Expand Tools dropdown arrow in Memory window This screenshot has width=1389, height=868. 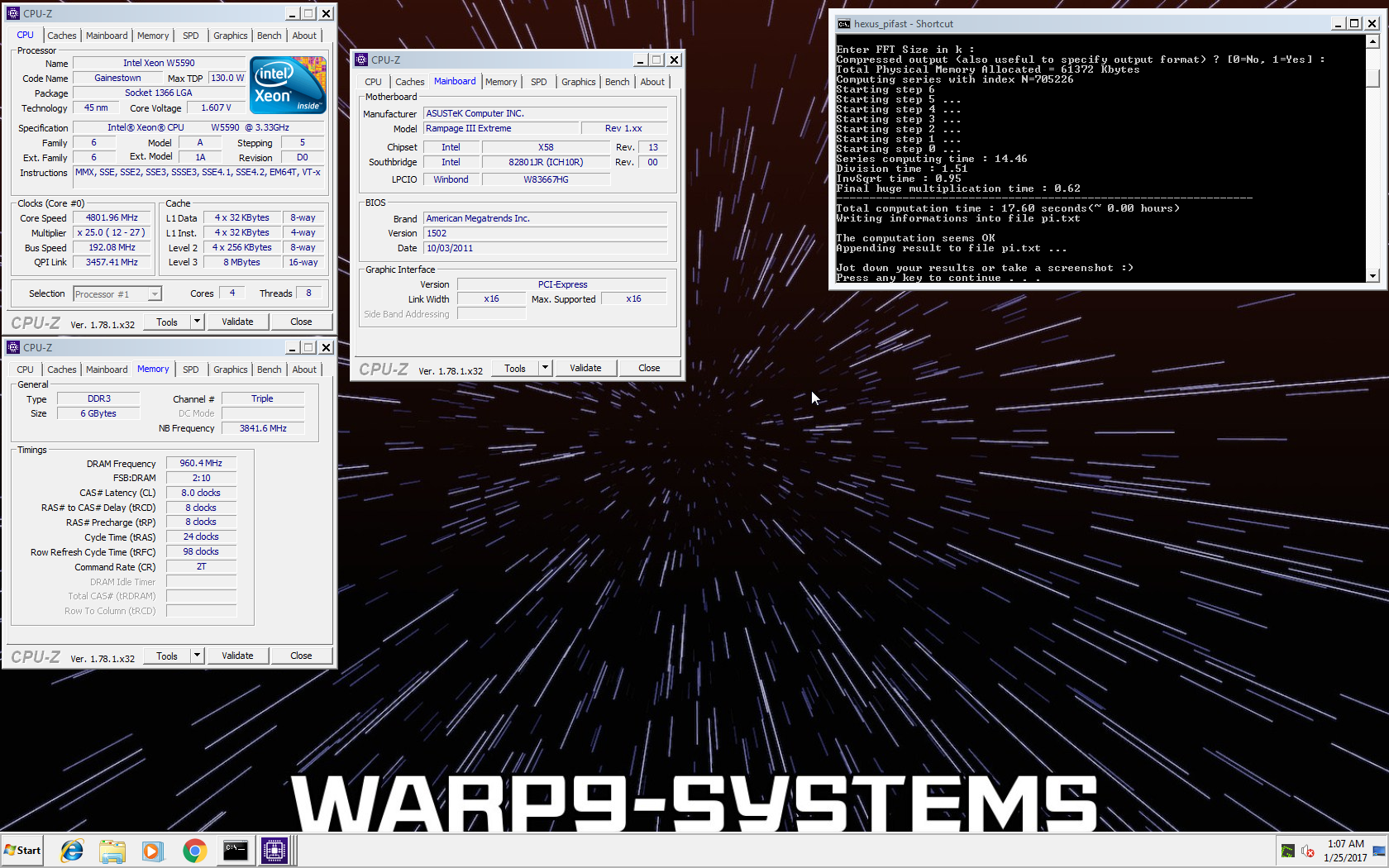point(197,656)
